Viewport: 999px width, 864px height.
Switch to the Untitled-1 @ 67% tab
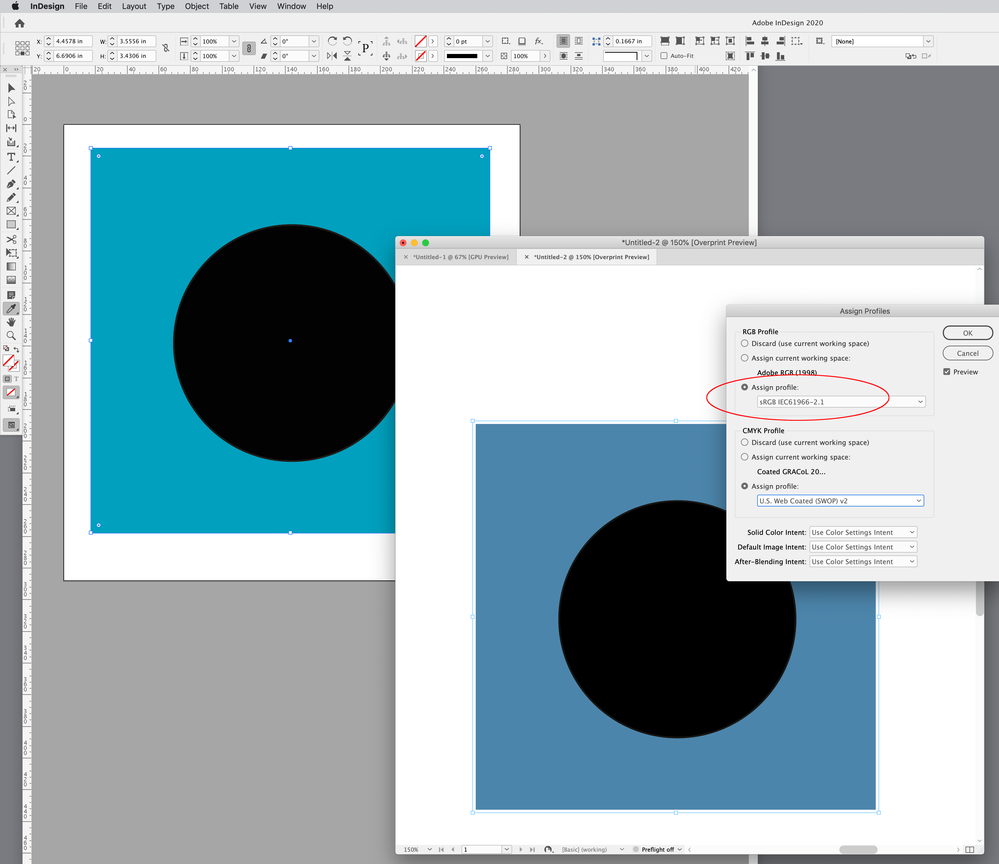(460, 257)
